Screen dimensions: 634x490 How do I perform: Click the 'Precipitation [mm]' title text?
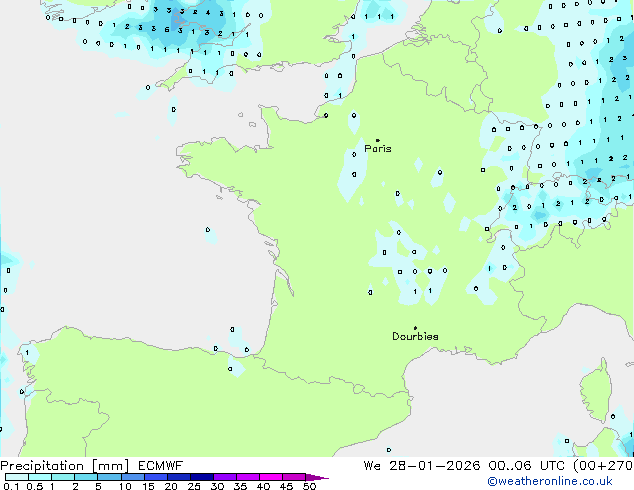coord(65,466)
